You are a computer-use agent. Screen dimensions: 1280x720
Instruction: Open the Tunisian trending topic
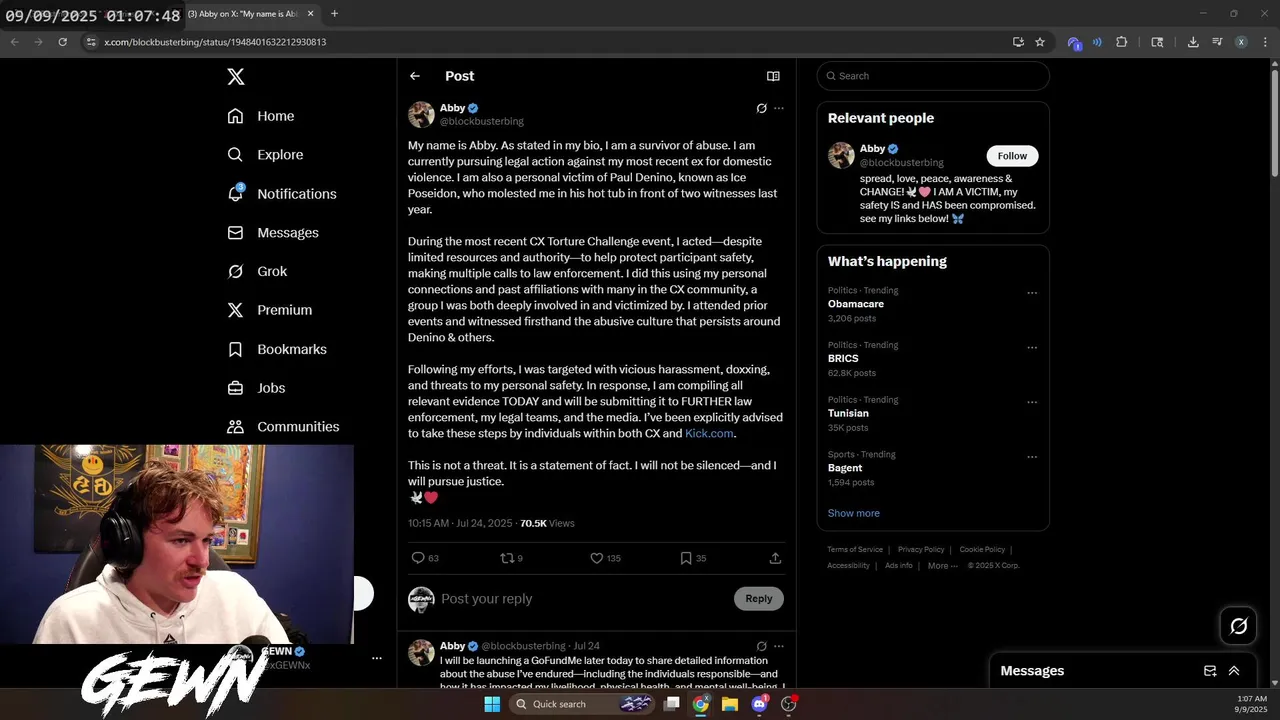[848, 413]
